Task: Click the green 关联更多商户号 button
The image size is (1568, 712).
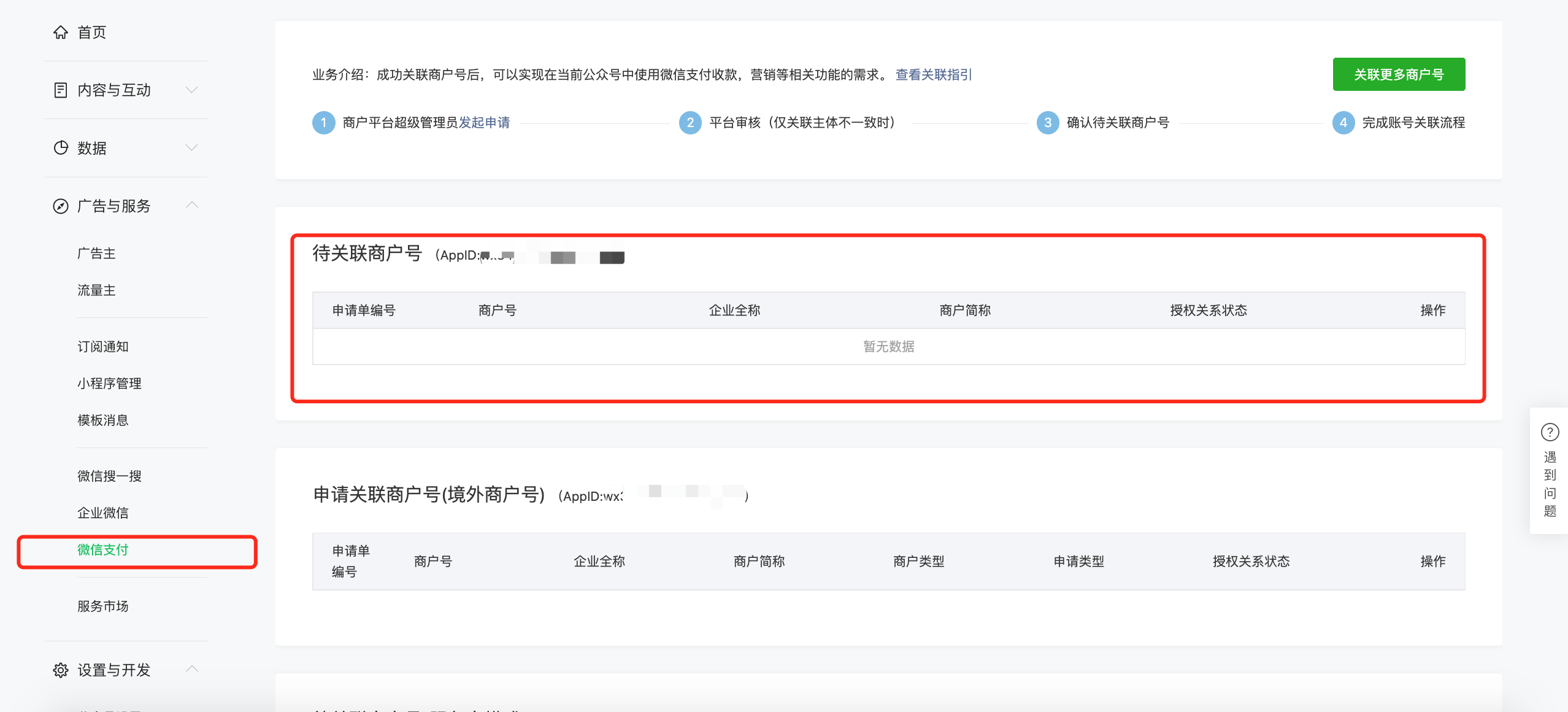Action: (x=1399, y=74)
